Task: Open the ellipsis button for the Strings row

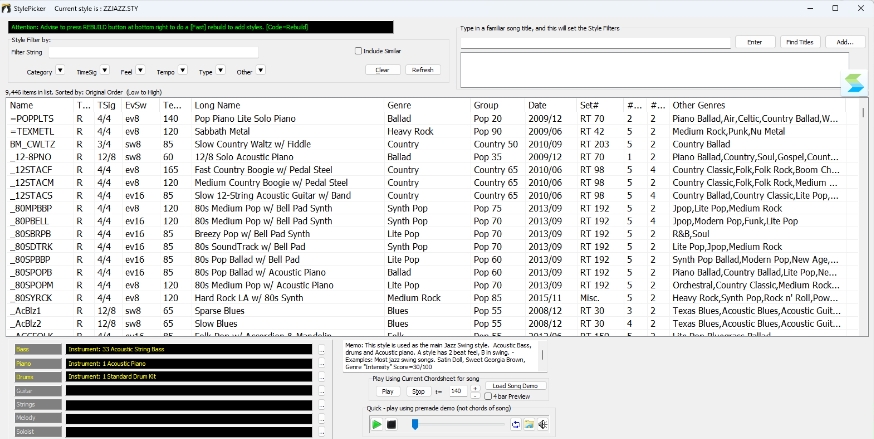Action: pyautogui.click(x=322, y=405)
